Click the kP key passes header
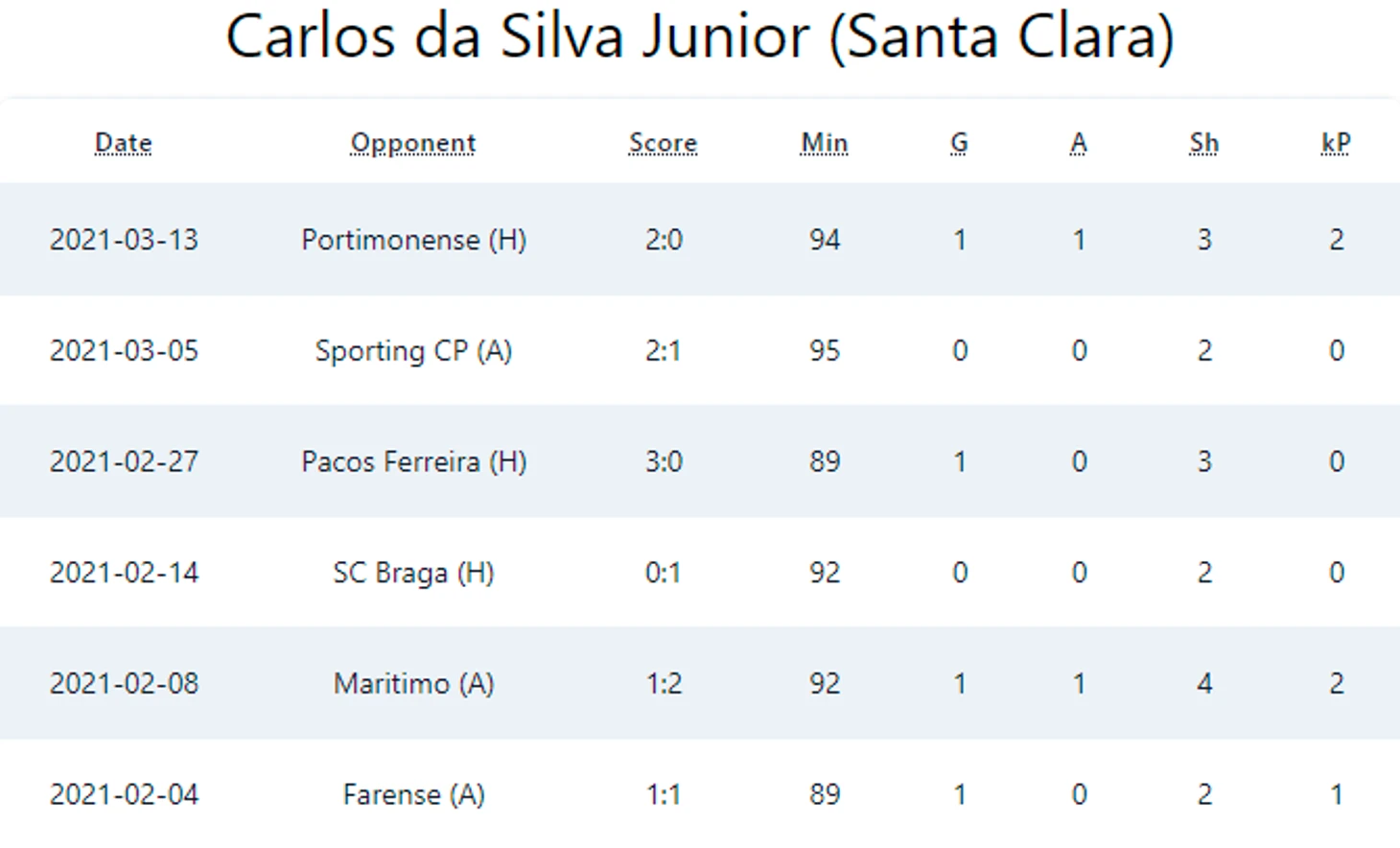This screenshot has width=1400, height=848. (x=1336, y=143)
